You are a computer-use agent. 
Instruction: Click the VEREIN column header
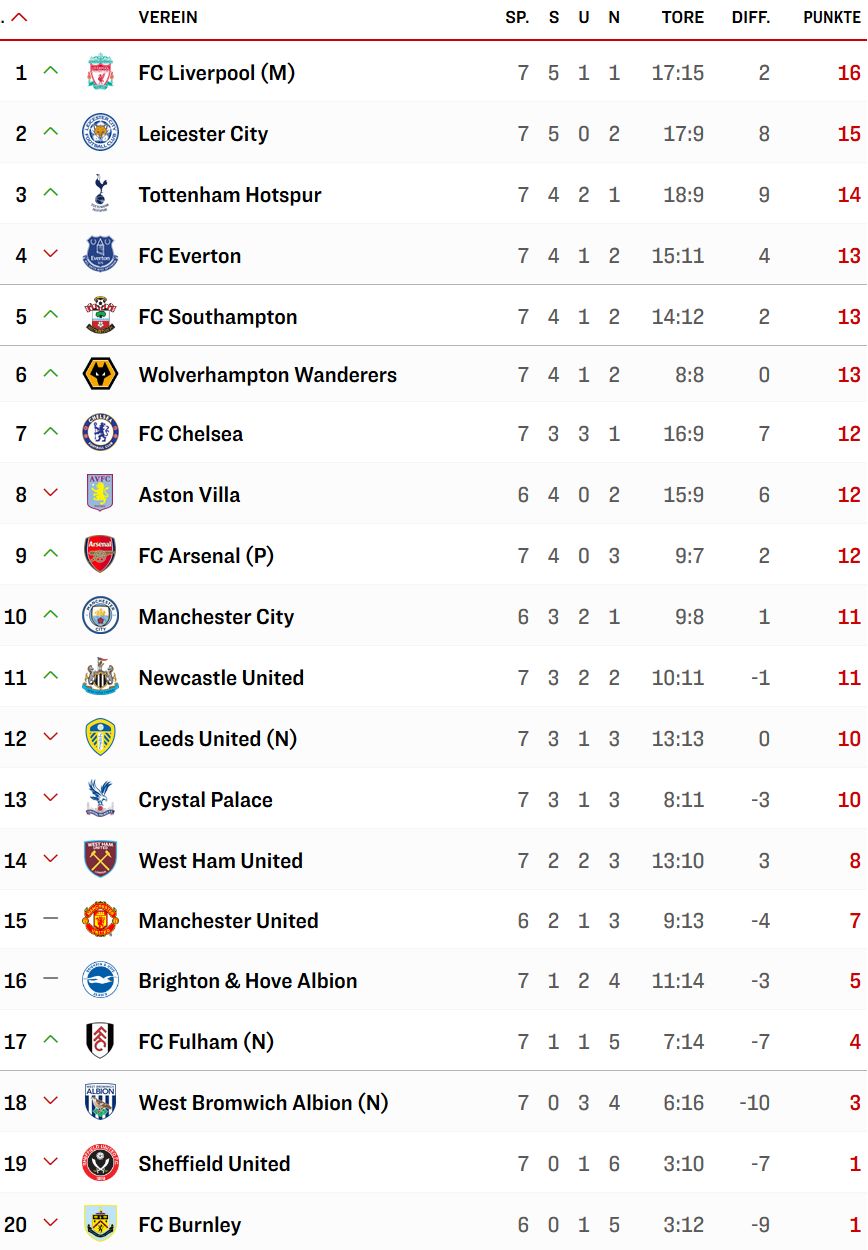tap(168, 17)
